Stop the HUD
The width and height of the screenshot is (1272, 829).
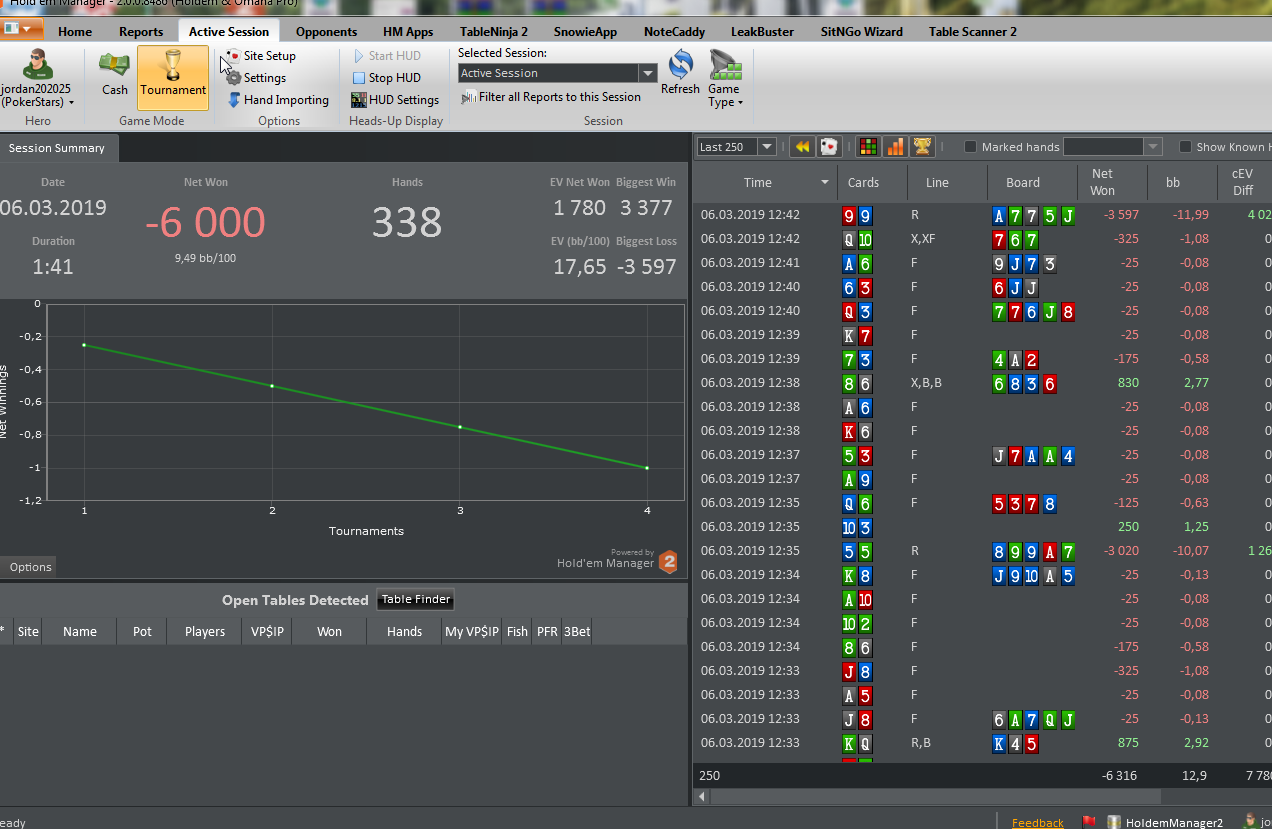pyautogui.click(x=387, y=78)
